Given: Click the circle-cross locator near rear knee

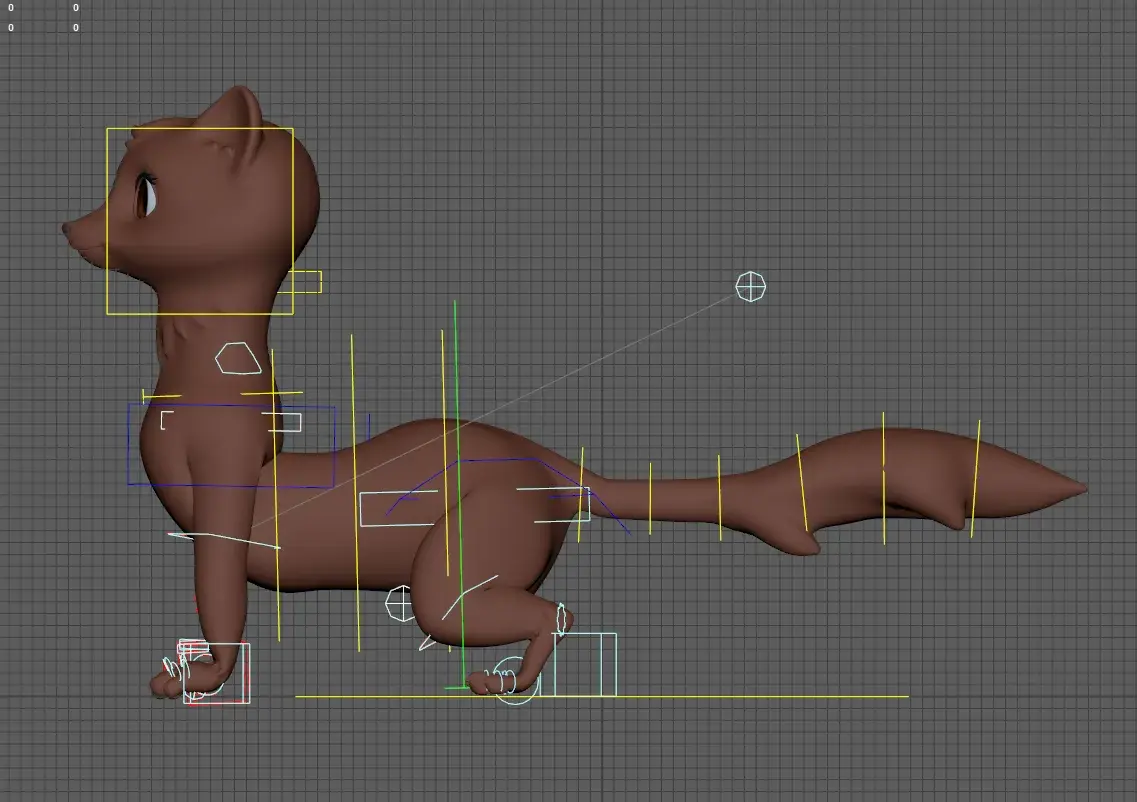Looking at the screenshot, I should point(400,604).
